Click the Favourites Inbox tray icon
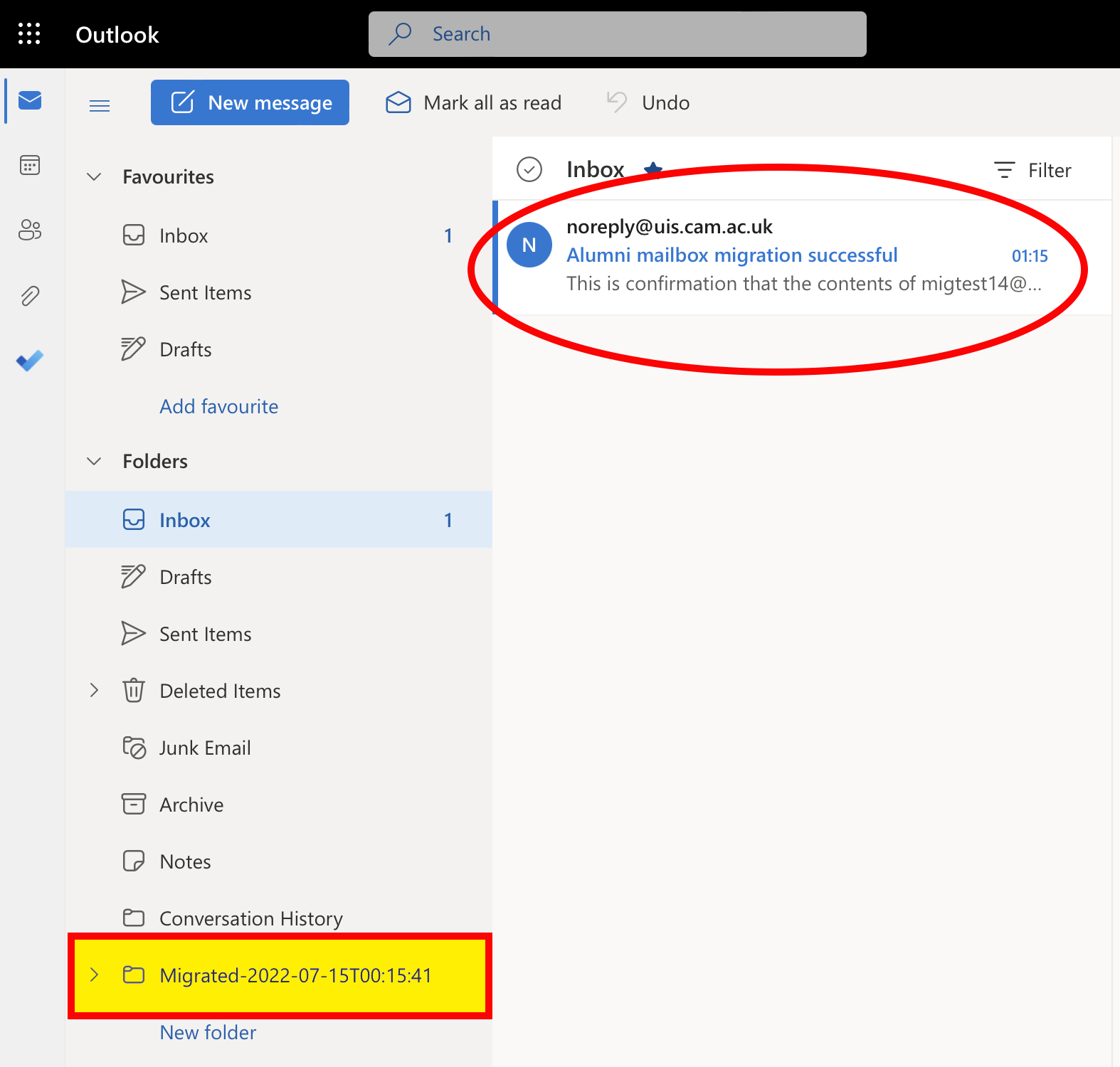The height and width of the screenshot is (1067, 1120). click(134, 235)
